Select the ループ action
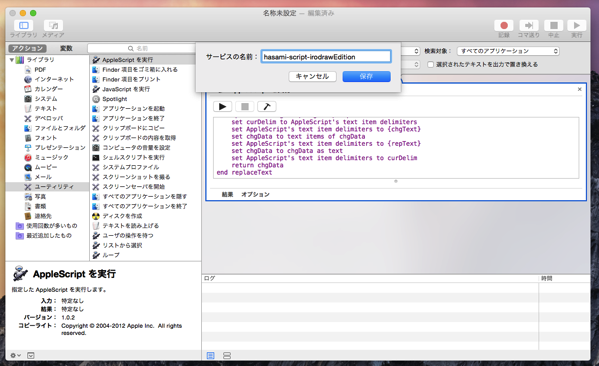Image resolution: width=599 pixels, height=366 pixels. click(x=111, y=255)
